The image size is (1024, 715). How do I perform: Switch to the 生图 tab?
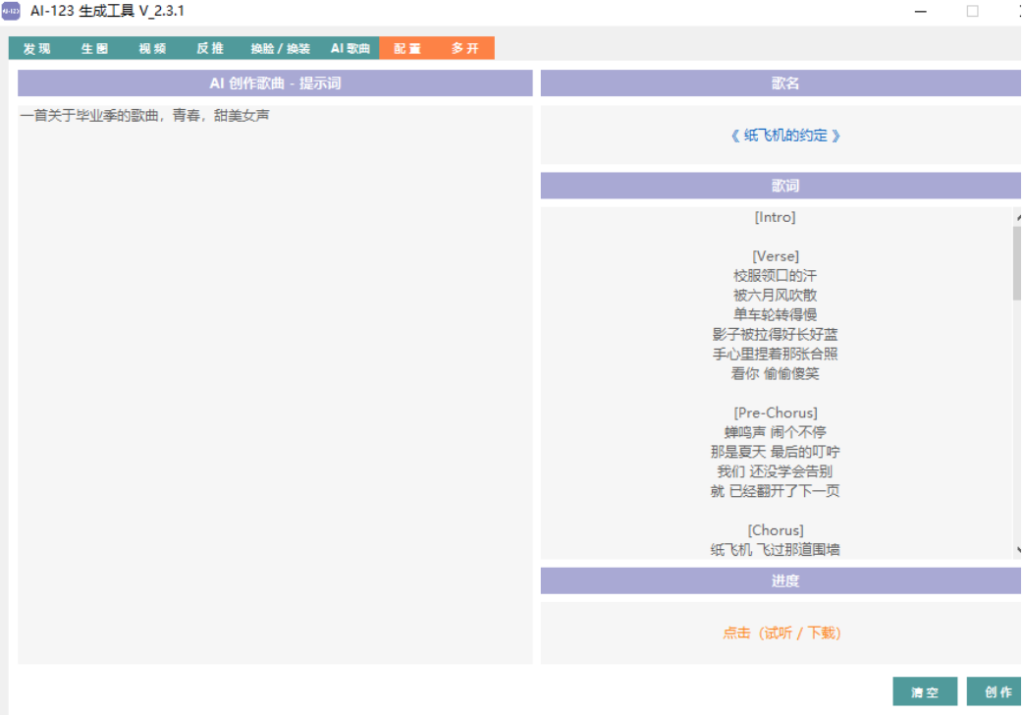(x=94, y=48)
